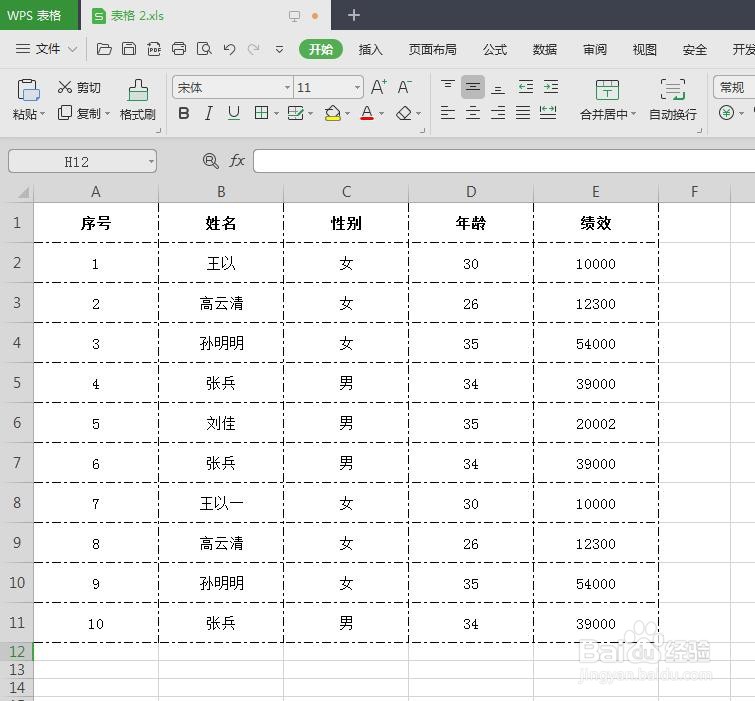Redo the last undone action
Image resolution: width=755 pixels, height=701 pixels.
click(254, 49)
